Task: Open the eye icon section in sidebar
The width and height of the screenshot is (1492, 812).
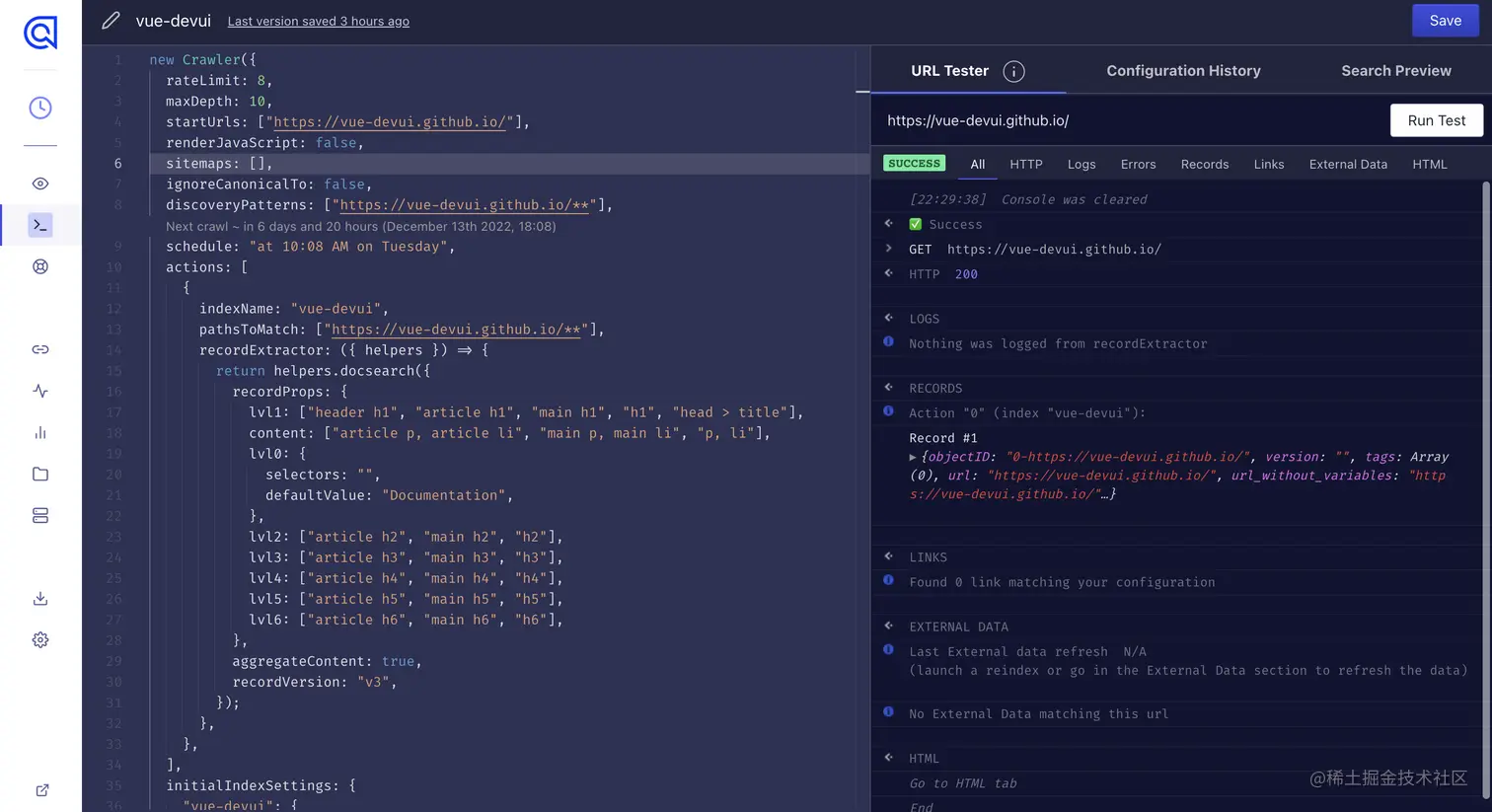Action: [x=40, y=184]
